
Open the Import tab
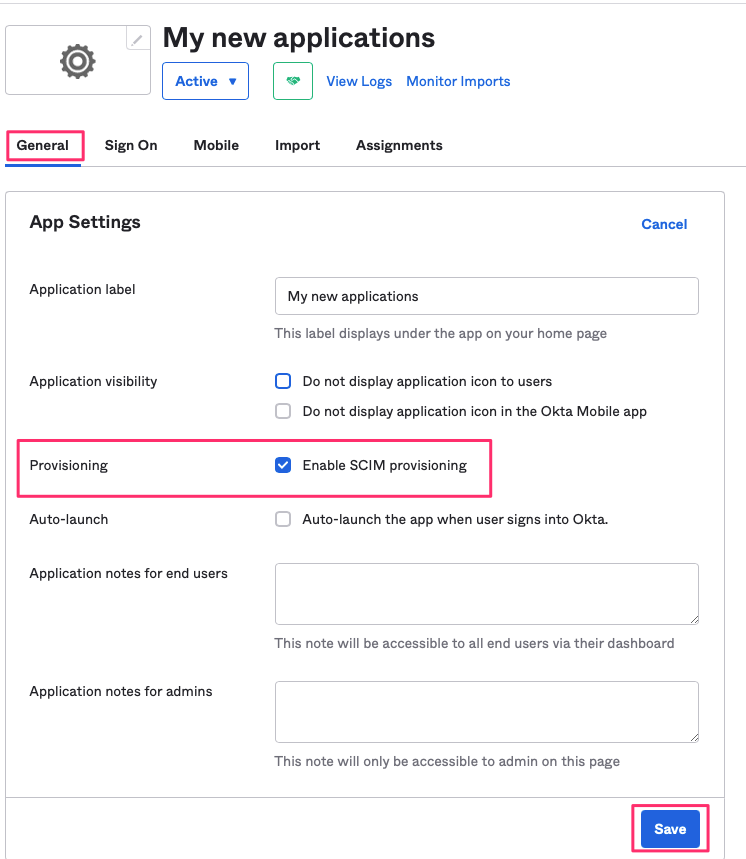point(297,145)
